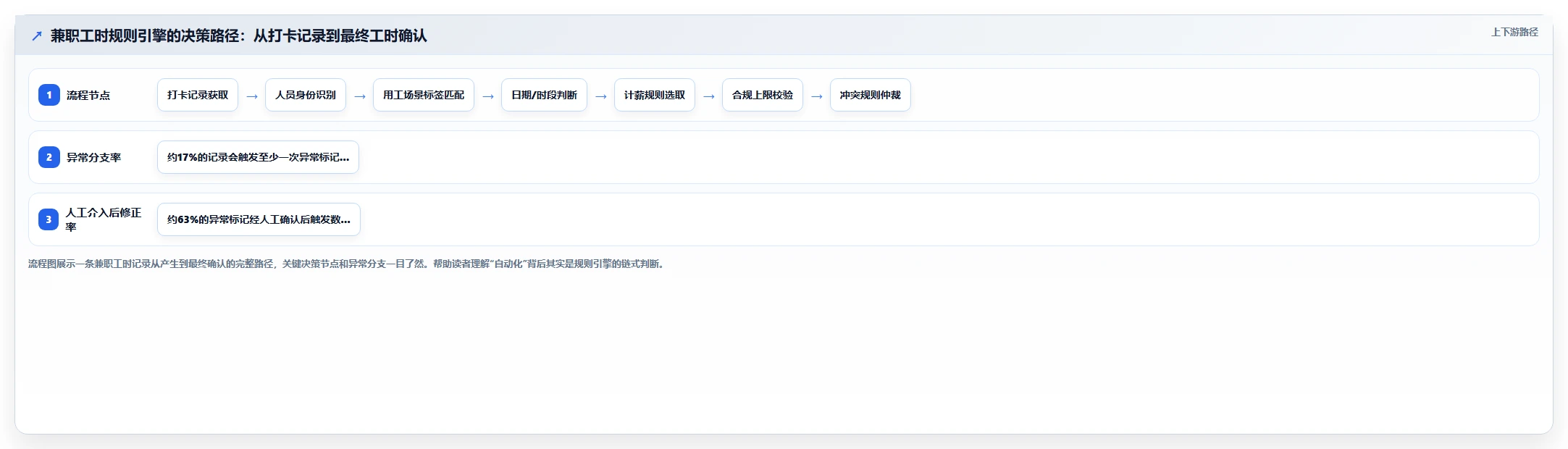Click arrow between 日期/时段判断 and 计薪规则选取
The image size is (1568, 449).
click(x=601, y=96)
